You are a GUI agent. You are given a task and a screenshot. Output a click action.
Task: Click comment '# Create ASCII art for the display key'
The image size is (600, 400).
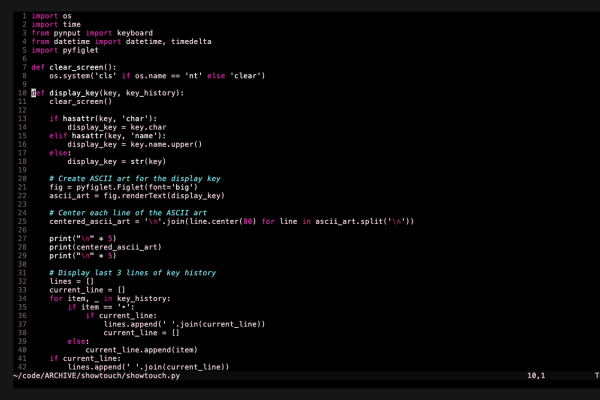[135, 179]
